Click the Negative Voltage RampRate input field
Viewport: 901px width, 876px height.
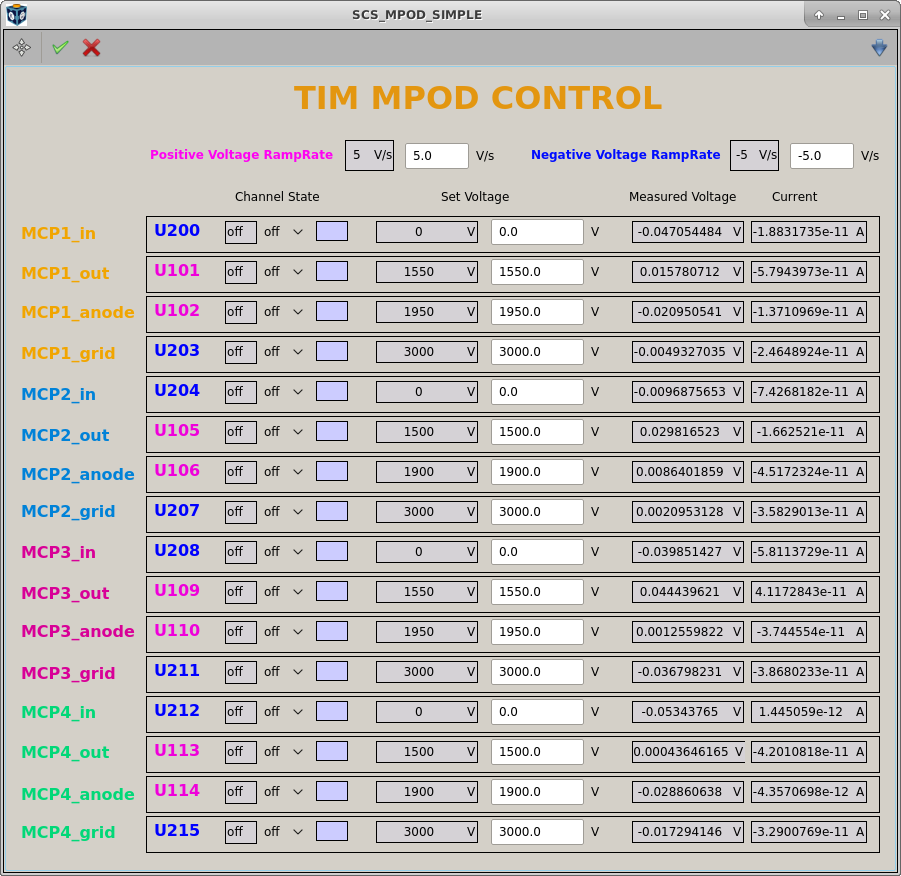tap(822, 156)
